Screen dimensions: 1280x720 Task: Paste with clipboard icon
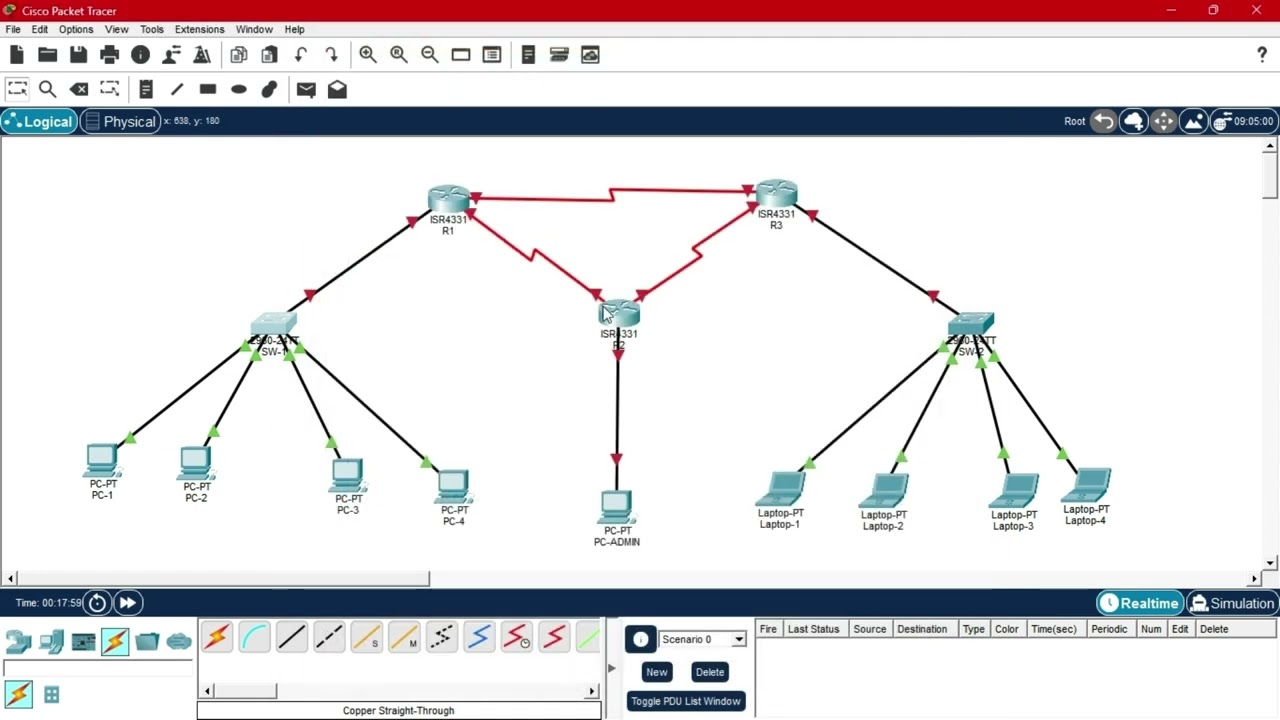(x=269, y=55)
